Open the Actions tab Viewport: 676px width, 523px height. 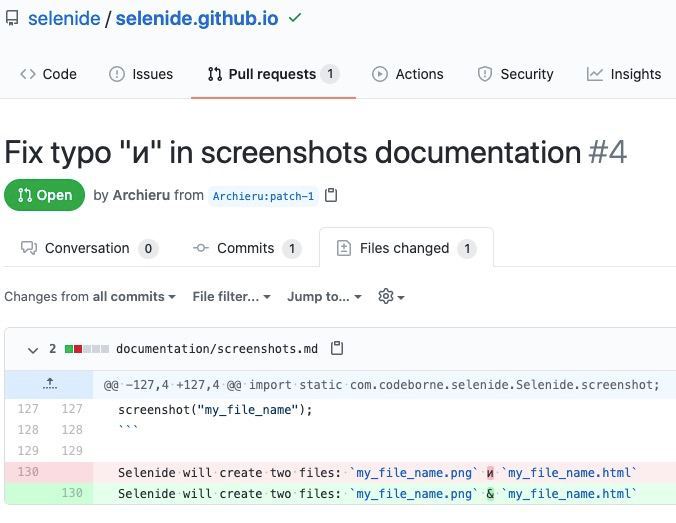(x=408, y=74)
